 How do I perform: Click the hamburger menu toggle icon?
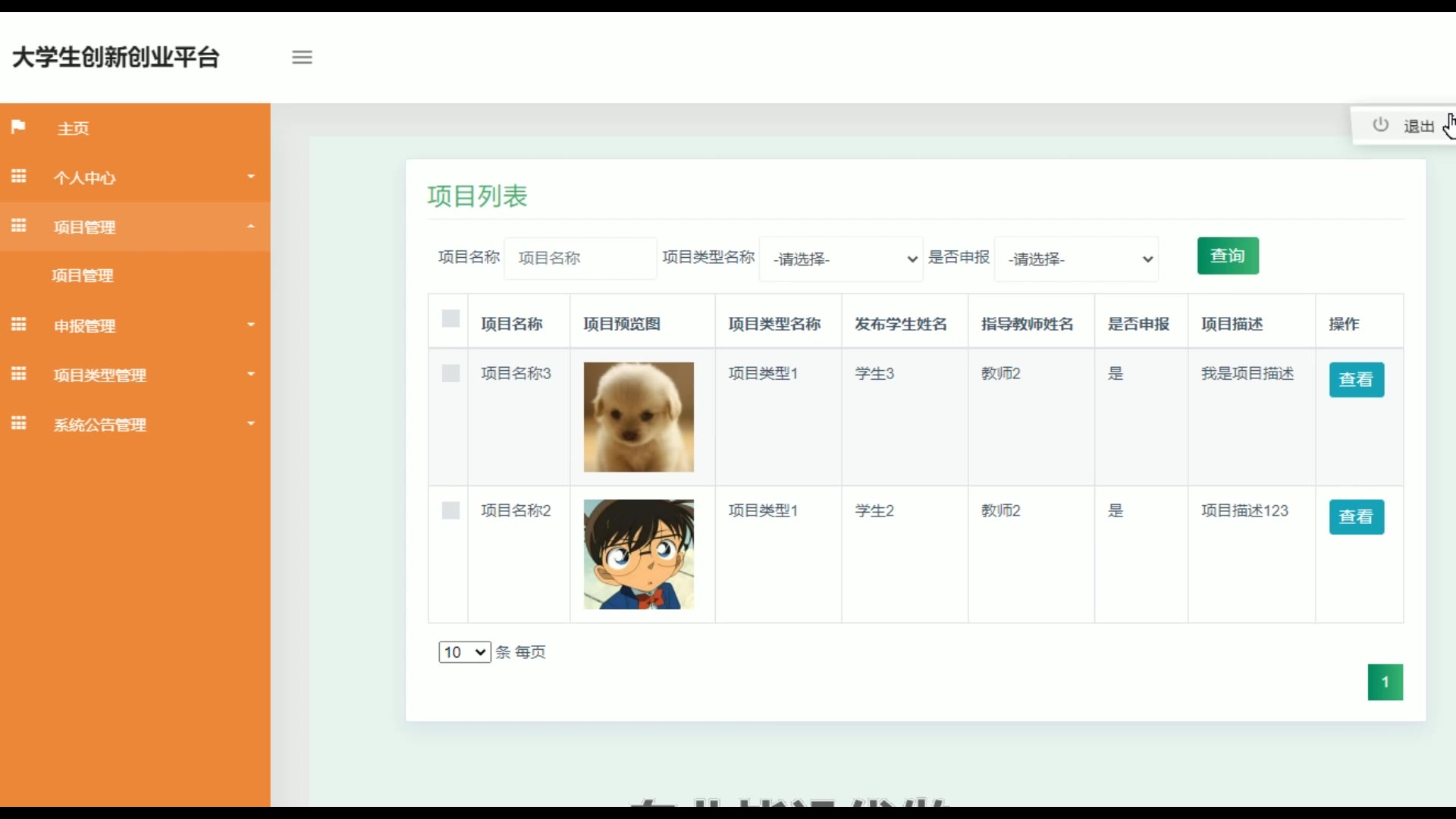[302, 57]
